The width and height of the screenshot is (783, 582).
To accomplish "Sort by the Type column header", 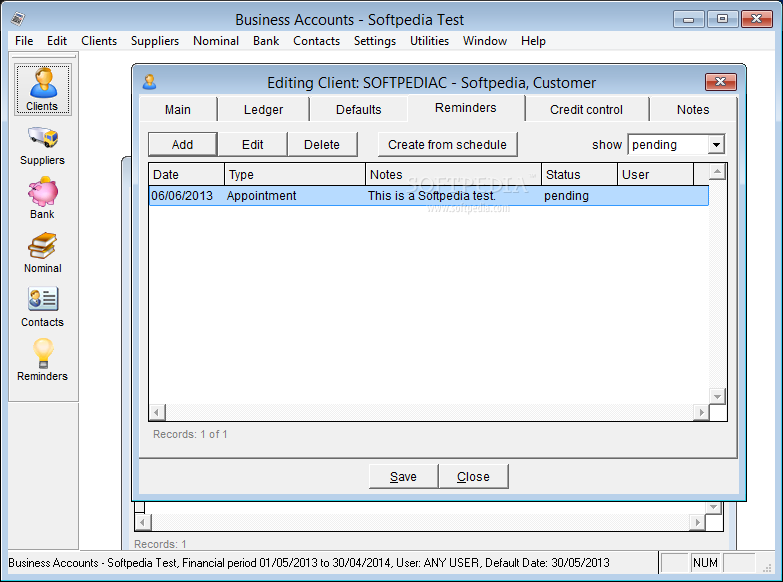I will click(x=295, y=174).
